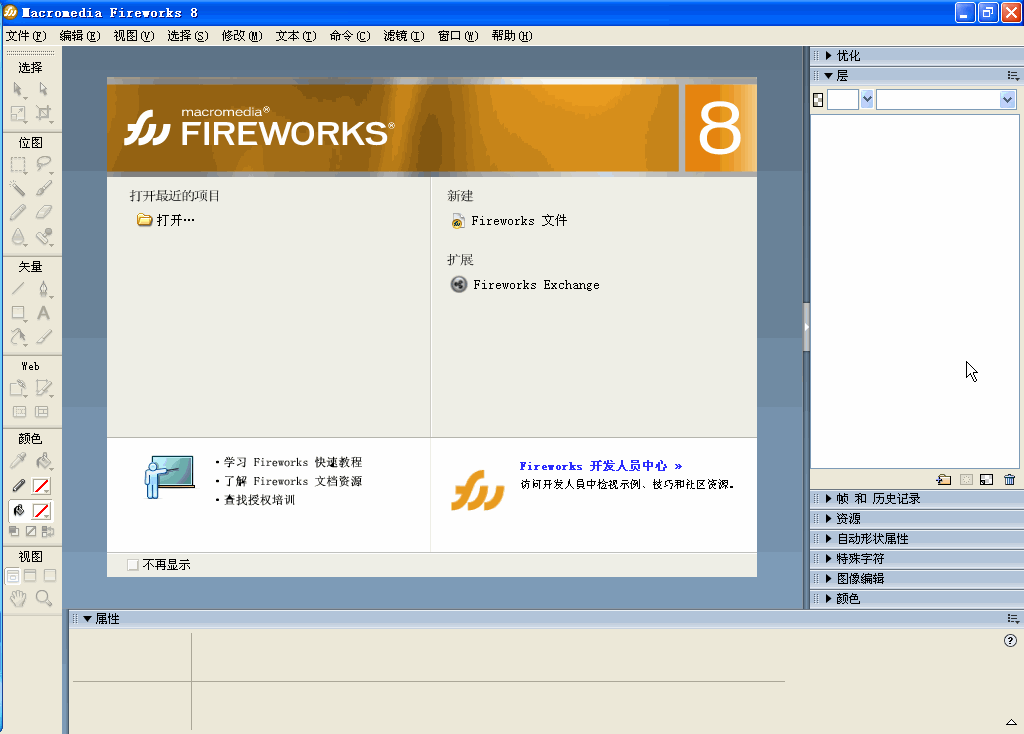The image size is (1024, 734).
Task: Expand the 自动形状属性 panel
Action: [829, 539]
